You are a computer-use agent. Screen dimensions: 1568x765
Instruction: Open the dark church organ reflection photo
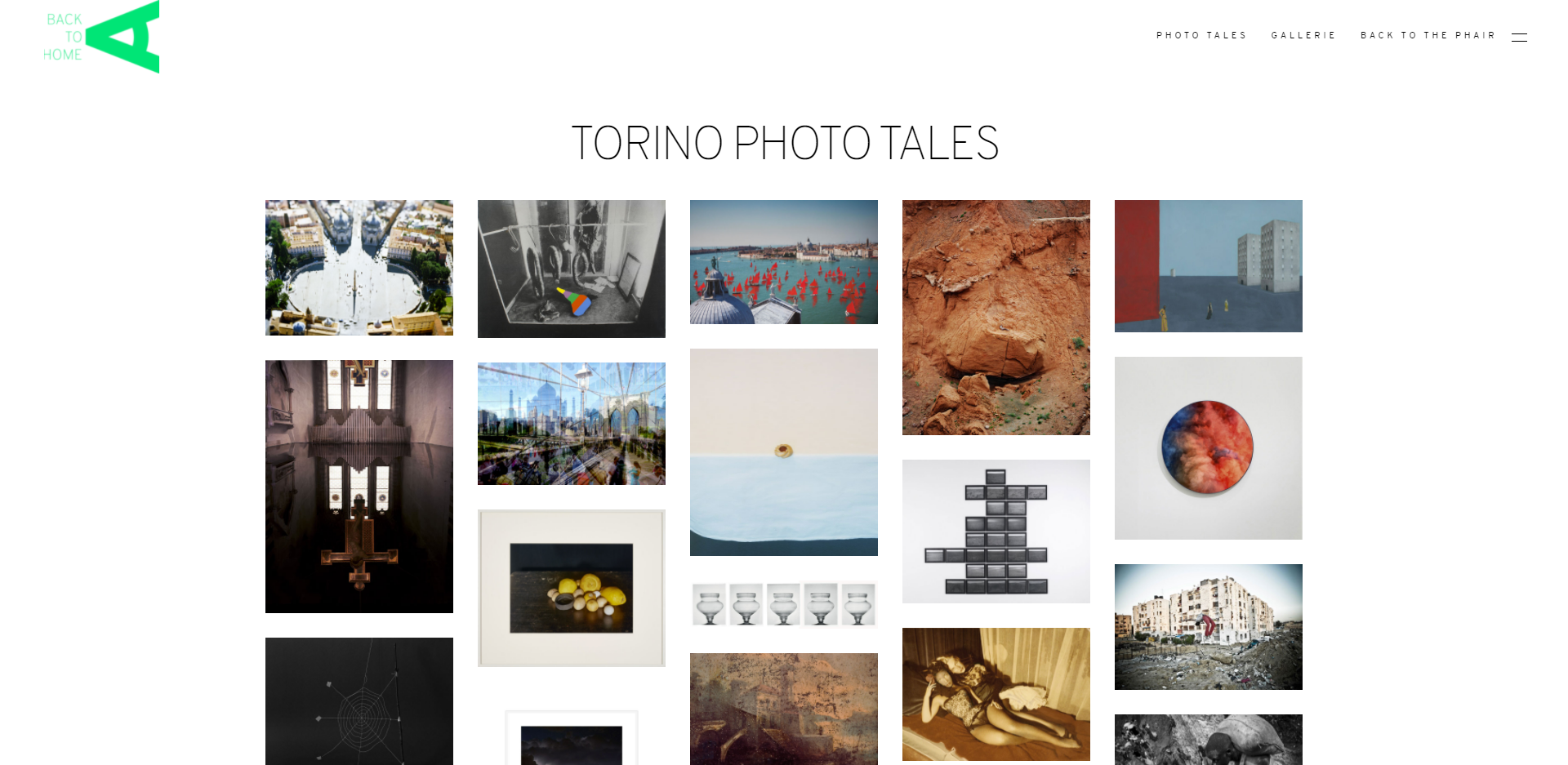click(359, 487)
